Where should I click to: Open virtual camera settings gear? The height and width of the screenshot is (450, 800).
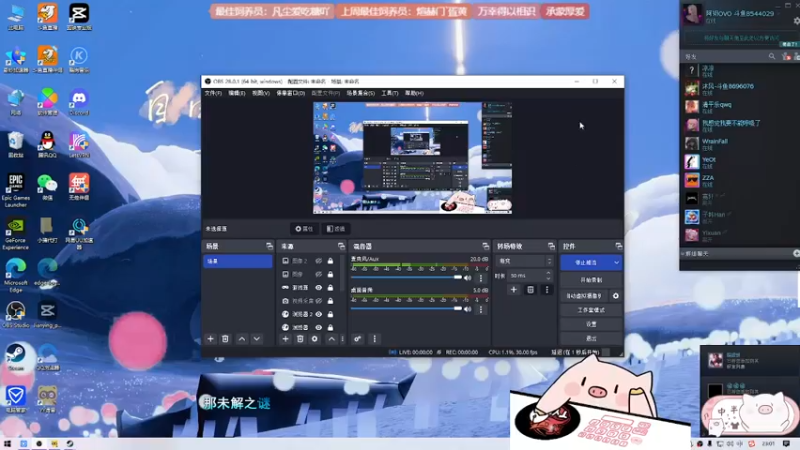click(616, 296)
